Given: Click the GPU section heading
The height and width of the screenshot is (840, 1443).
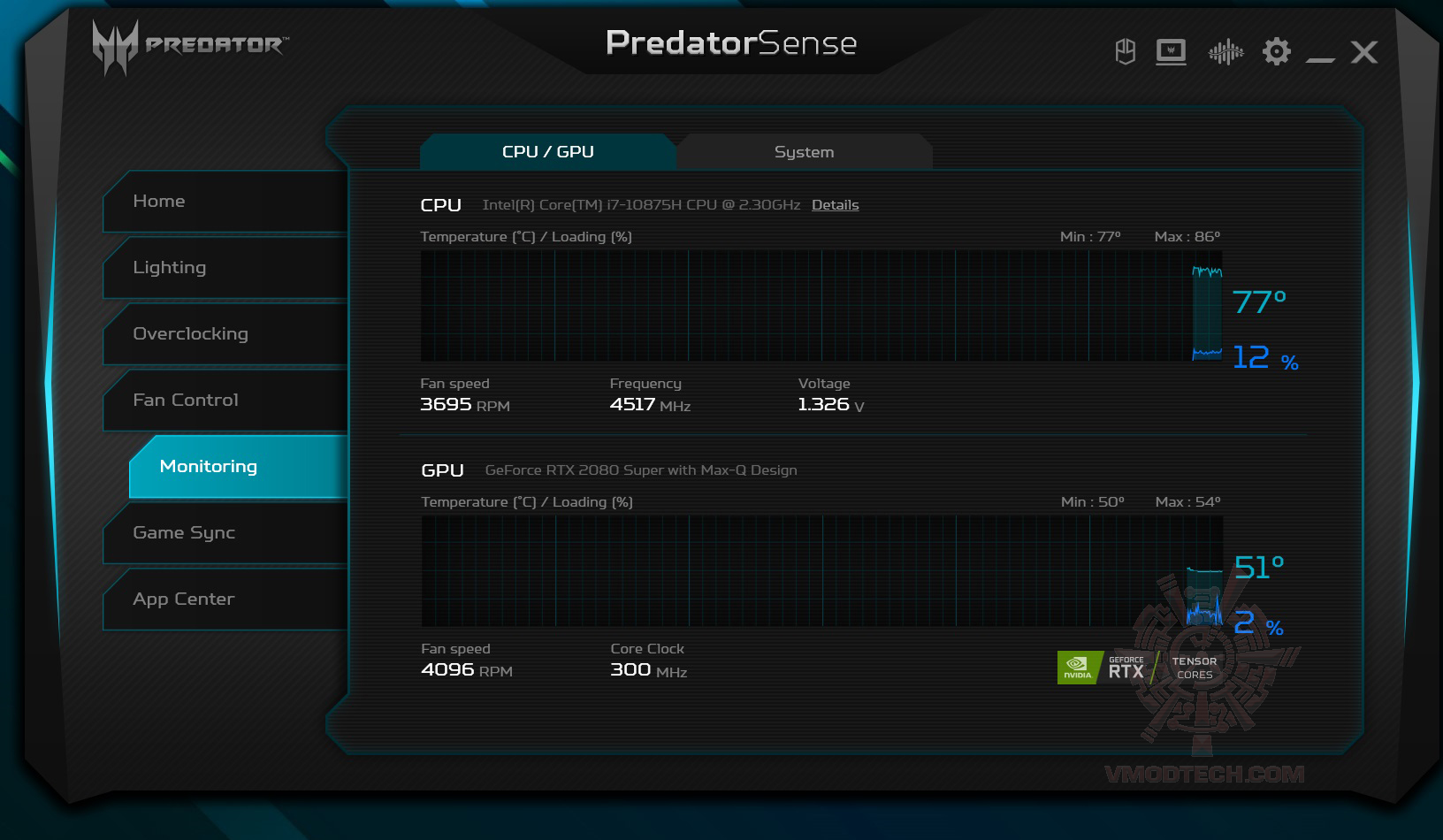Looking at the screenshot, I should point(443,470).
